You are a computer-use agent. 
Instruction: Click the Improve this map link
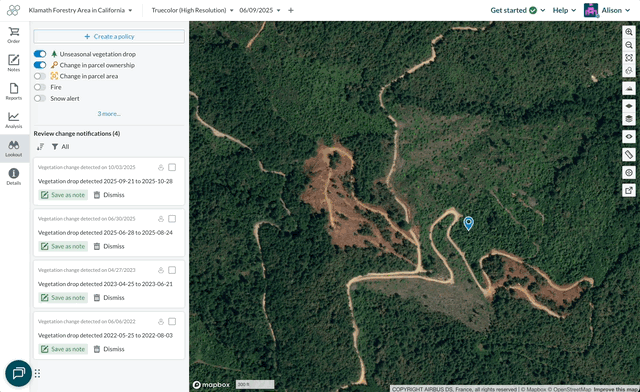coord(616,389)
